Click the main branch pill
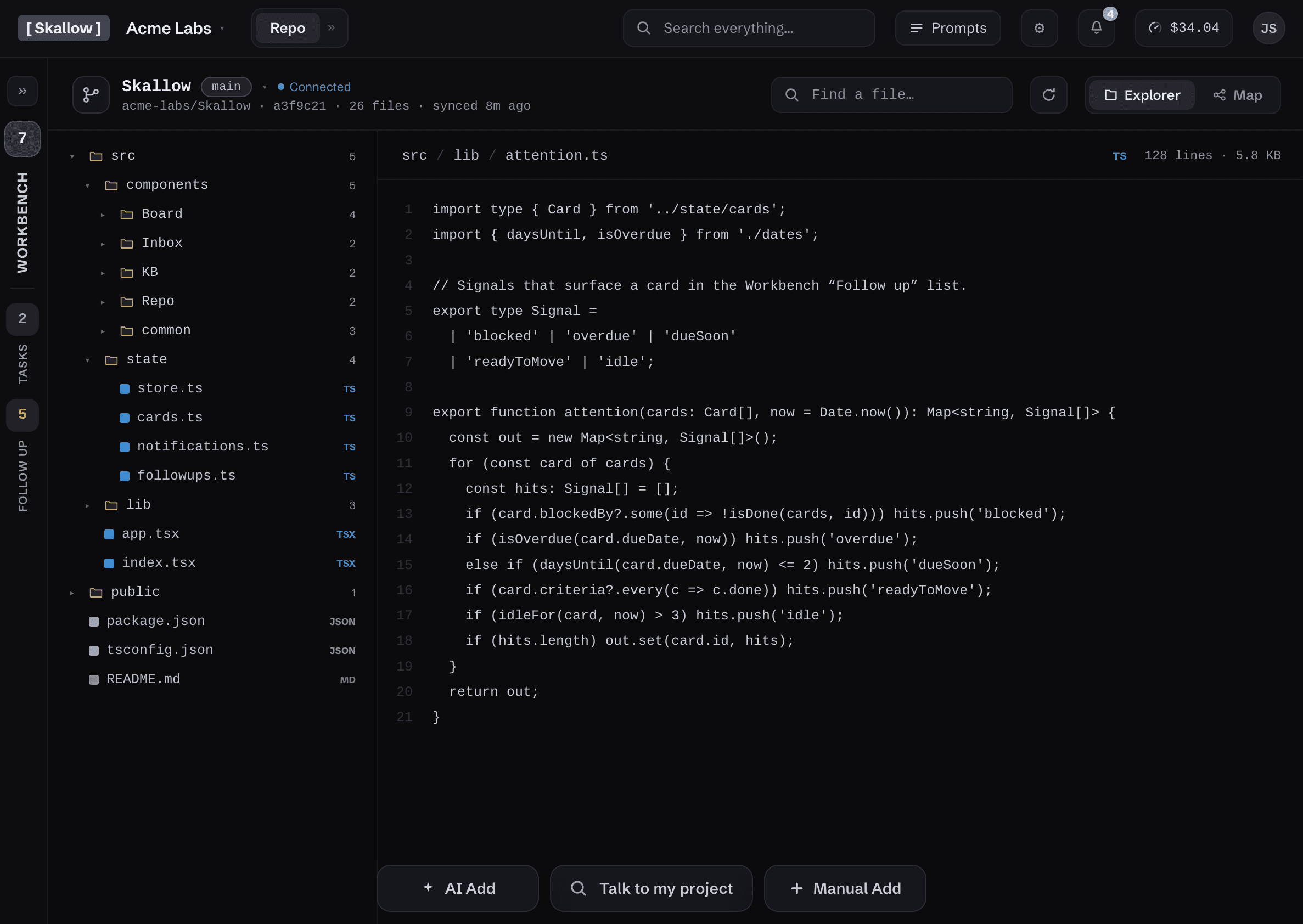This screenshot has height=924, width=1303. [x=226, y=87]
